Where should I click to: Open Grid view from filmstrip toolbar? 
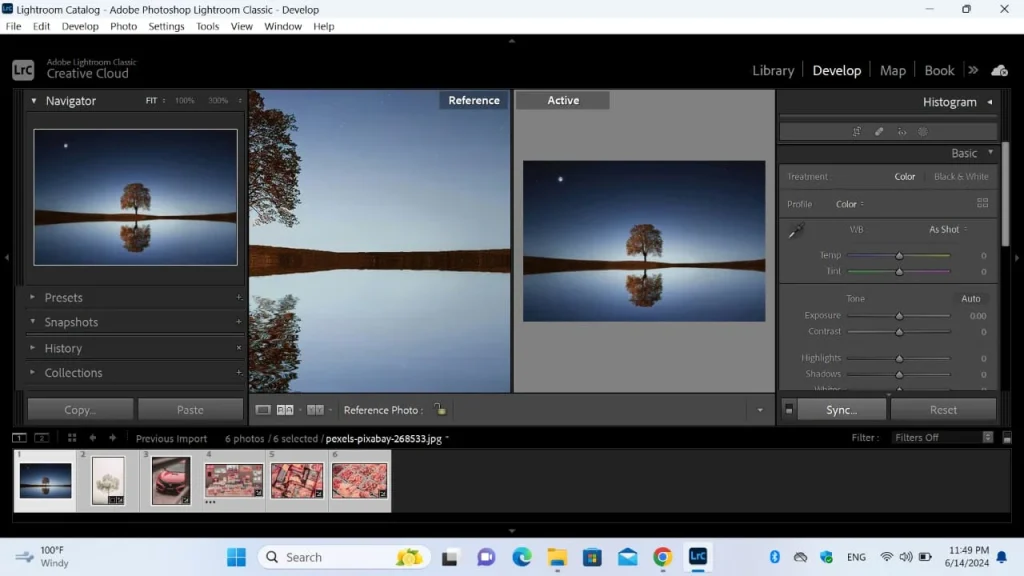coord(72,438)
